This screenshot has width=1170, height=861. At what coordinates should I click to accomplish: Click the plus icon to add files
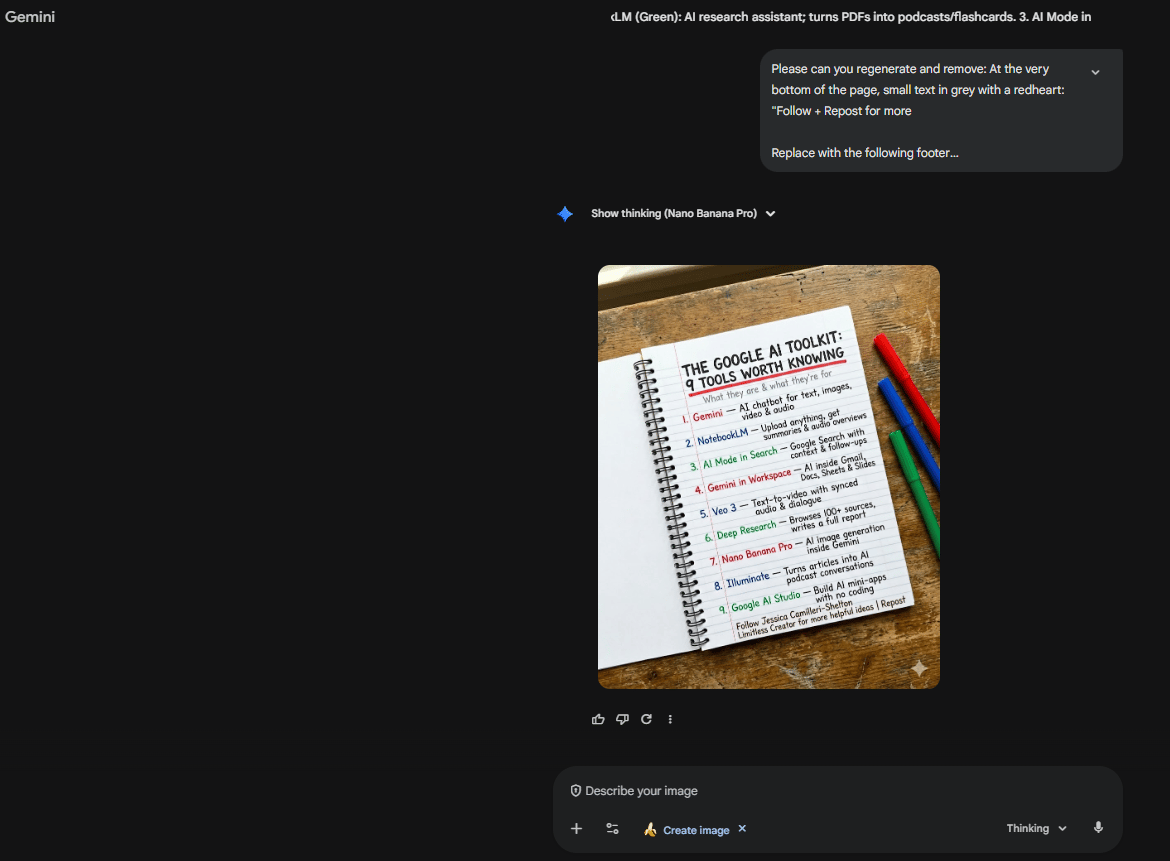pos(576,829)
